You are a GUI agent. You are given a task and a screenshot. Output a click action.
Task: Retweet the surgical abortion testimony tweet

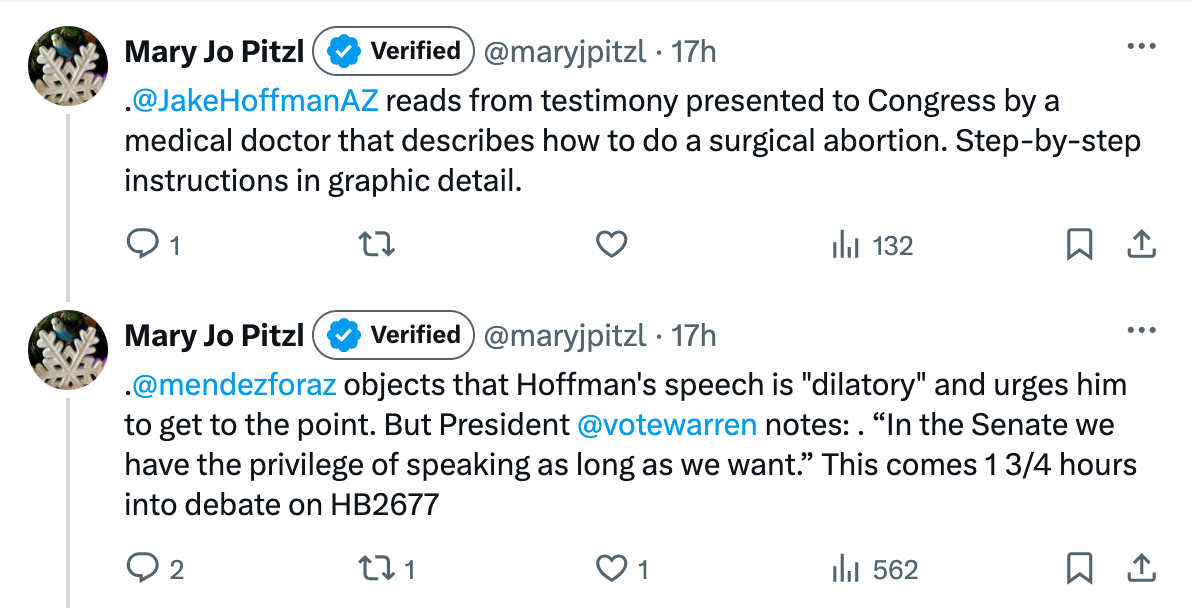pyautogui.click(x=375, y=245)
